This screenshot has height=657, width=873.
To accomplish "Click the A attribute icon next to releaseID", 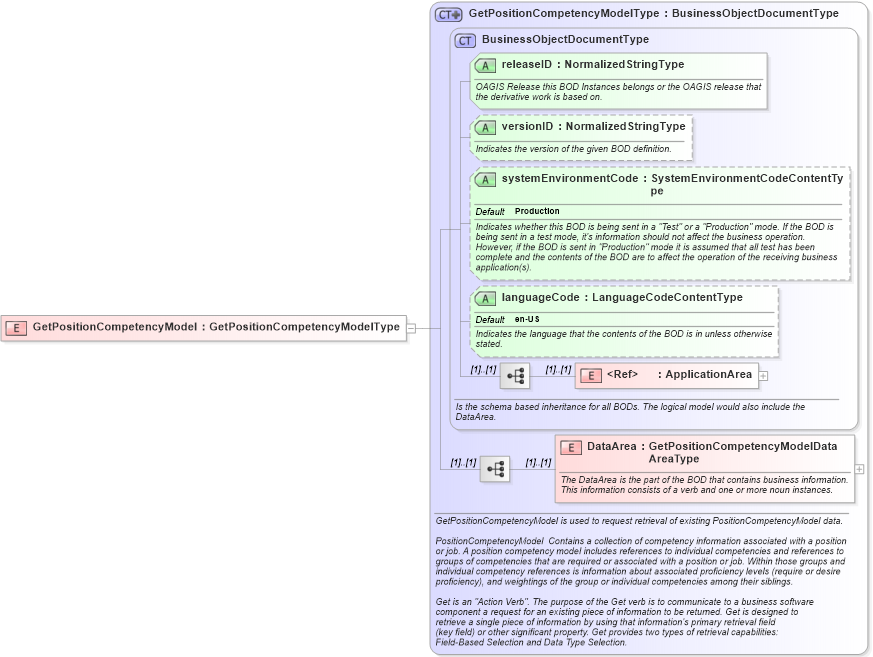I will (x=486, y=64).
